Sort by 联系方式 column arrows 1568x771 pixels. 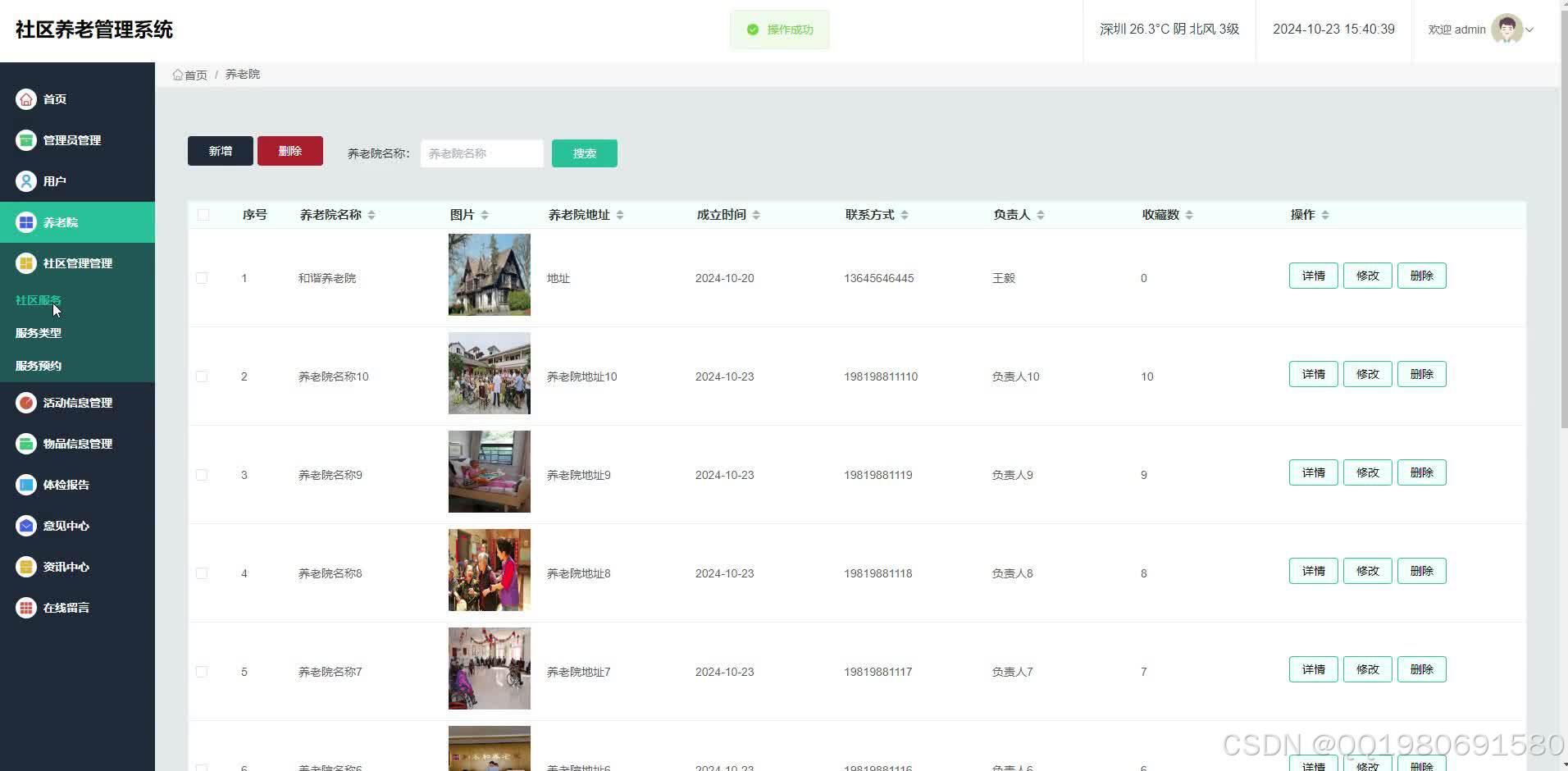click(905, 215)
